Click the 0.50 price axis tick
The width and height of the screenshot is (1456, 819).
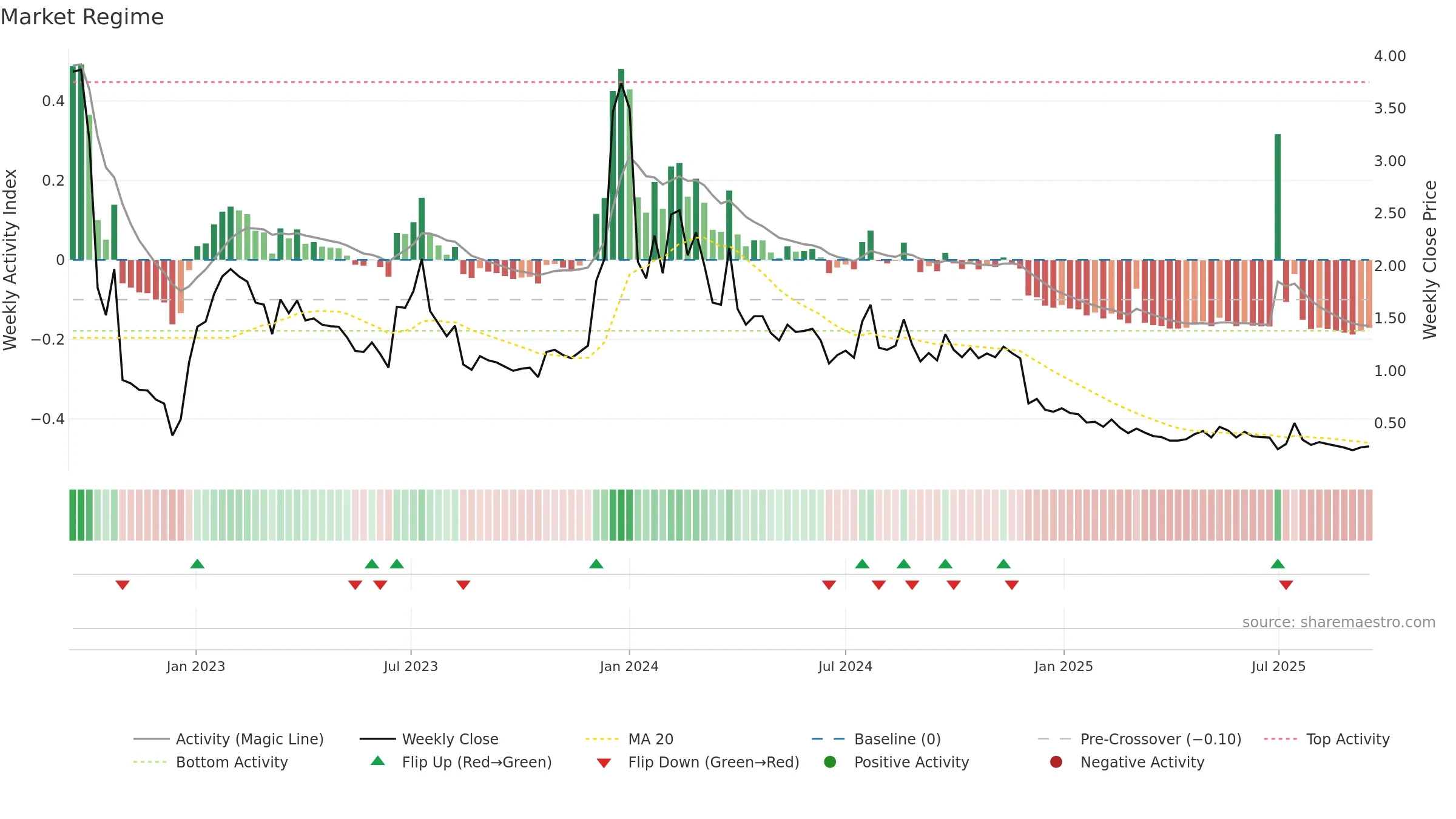pyautogui.click(x=1390, y=423)
